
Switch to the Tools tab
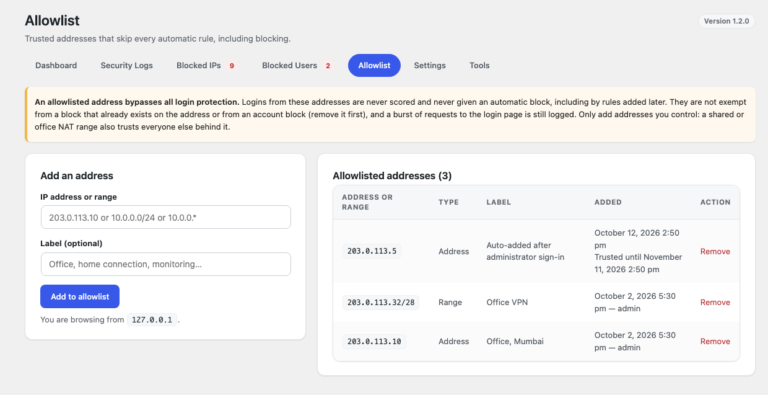[479, 65]
